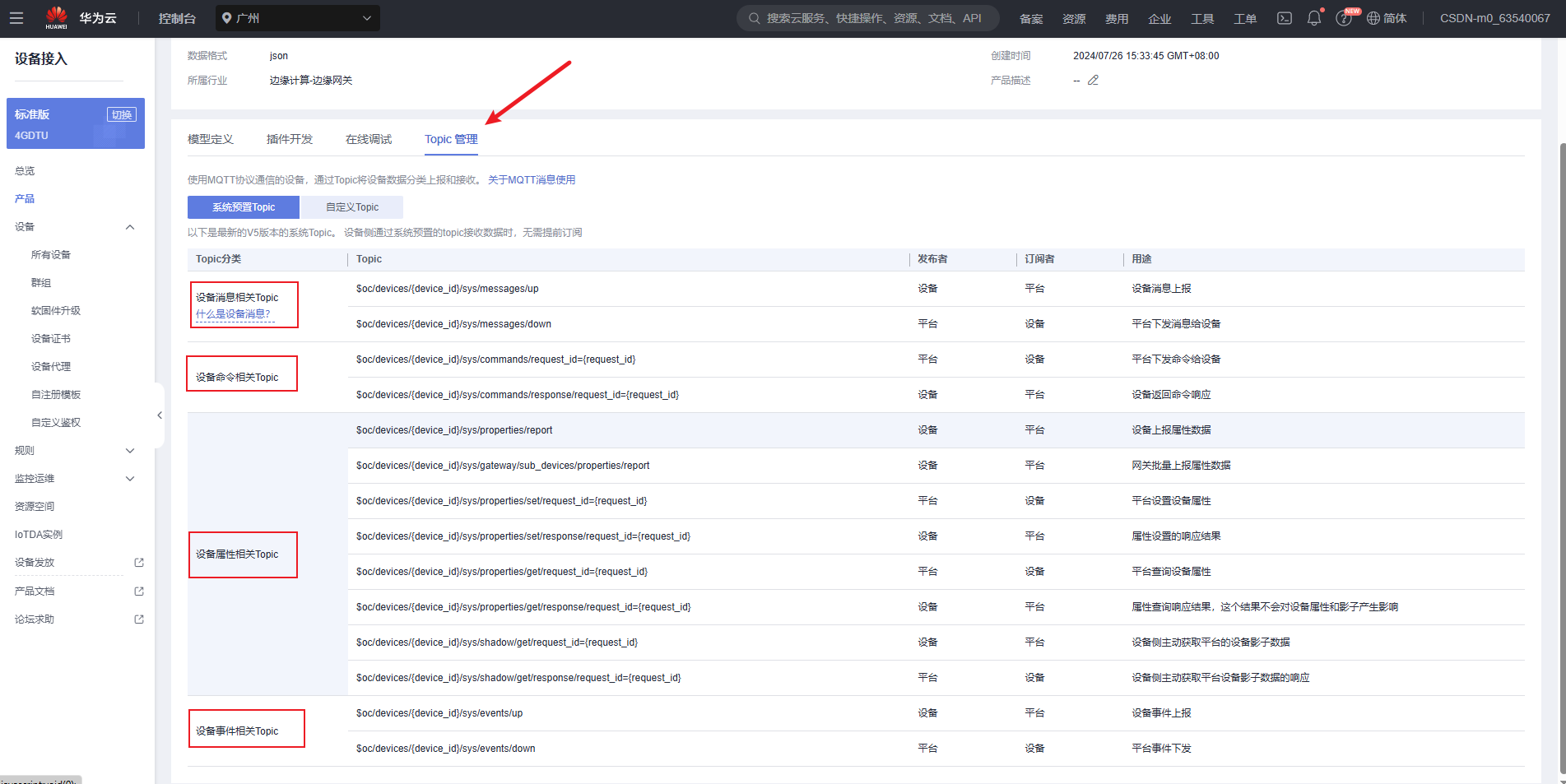Edit product description with pencil icon
This screenshot has width=1566, height=784.
point(1093,80)
